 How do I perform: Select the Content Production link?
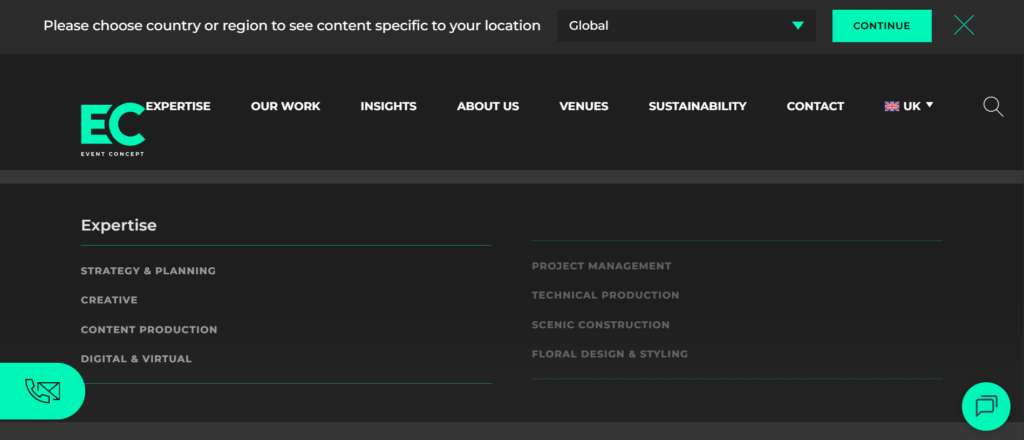(149, 330)
